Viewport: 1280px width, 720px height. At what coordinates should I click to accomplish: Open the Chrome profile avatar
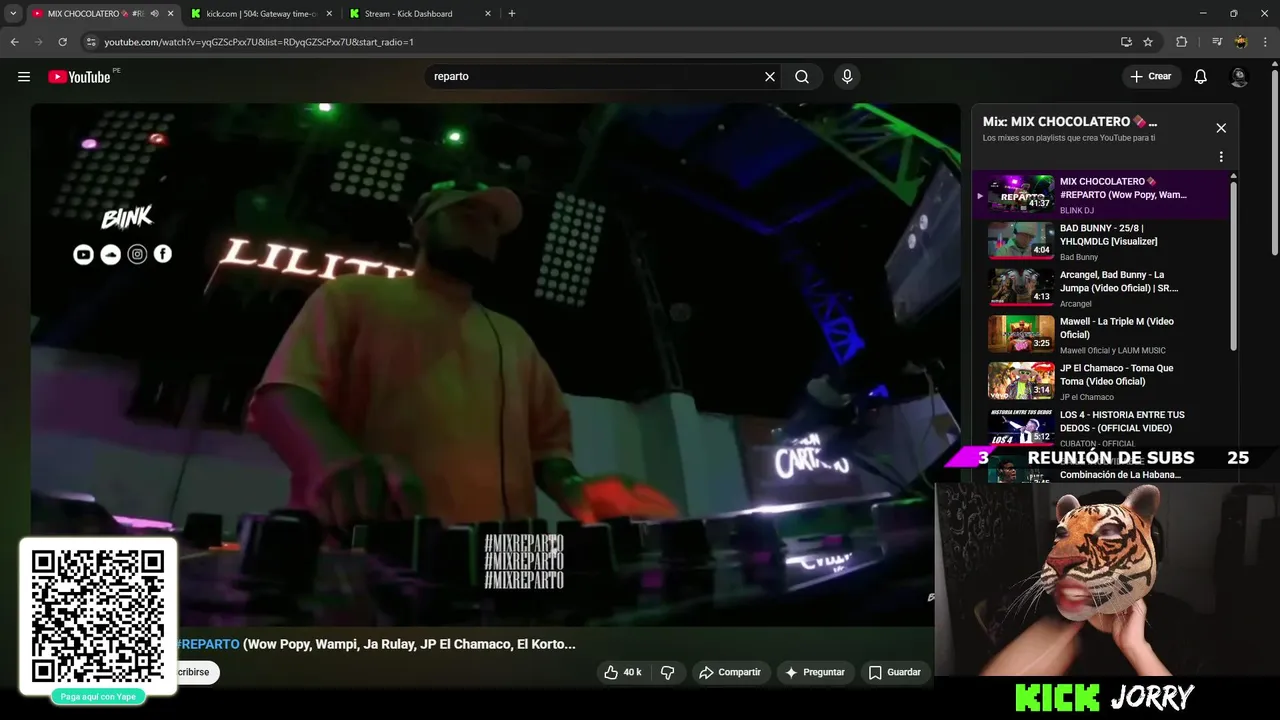pyautogui.click(x=1241, y=42)
